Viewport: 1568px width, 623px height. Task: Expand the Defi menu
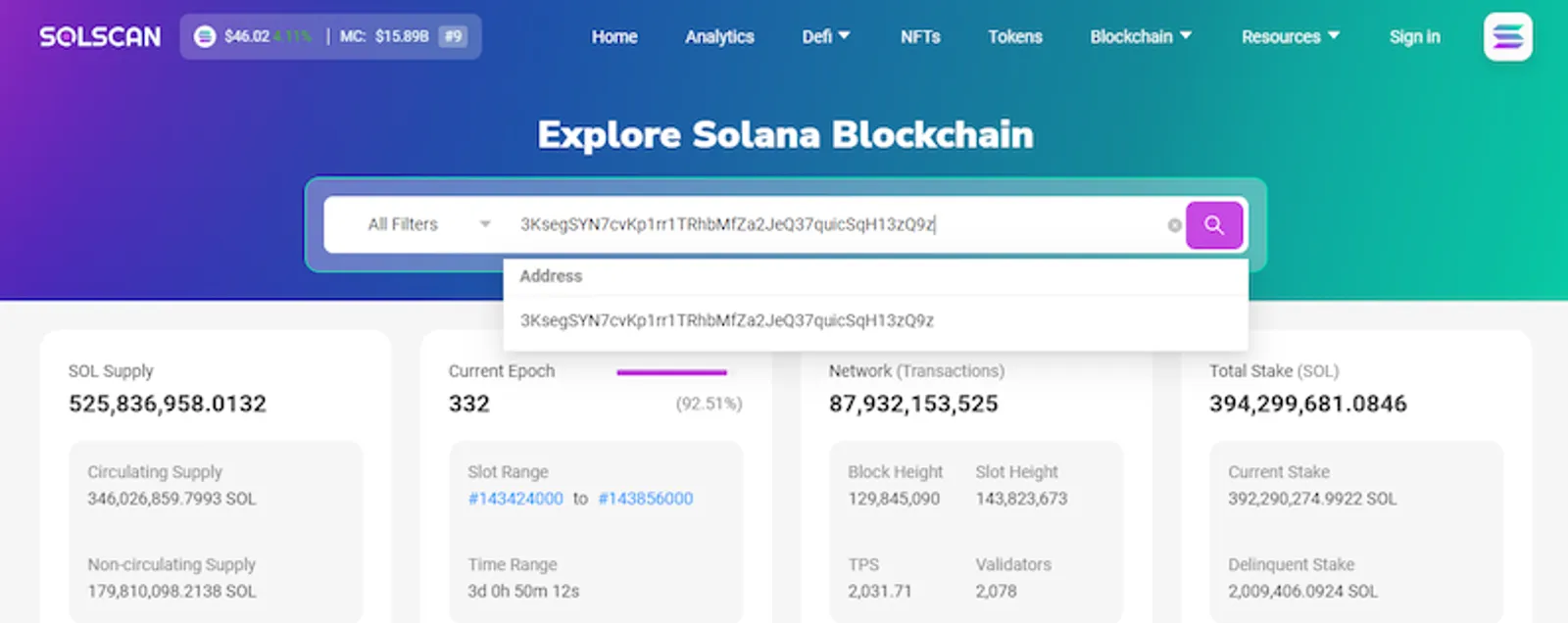coord(826,36)
